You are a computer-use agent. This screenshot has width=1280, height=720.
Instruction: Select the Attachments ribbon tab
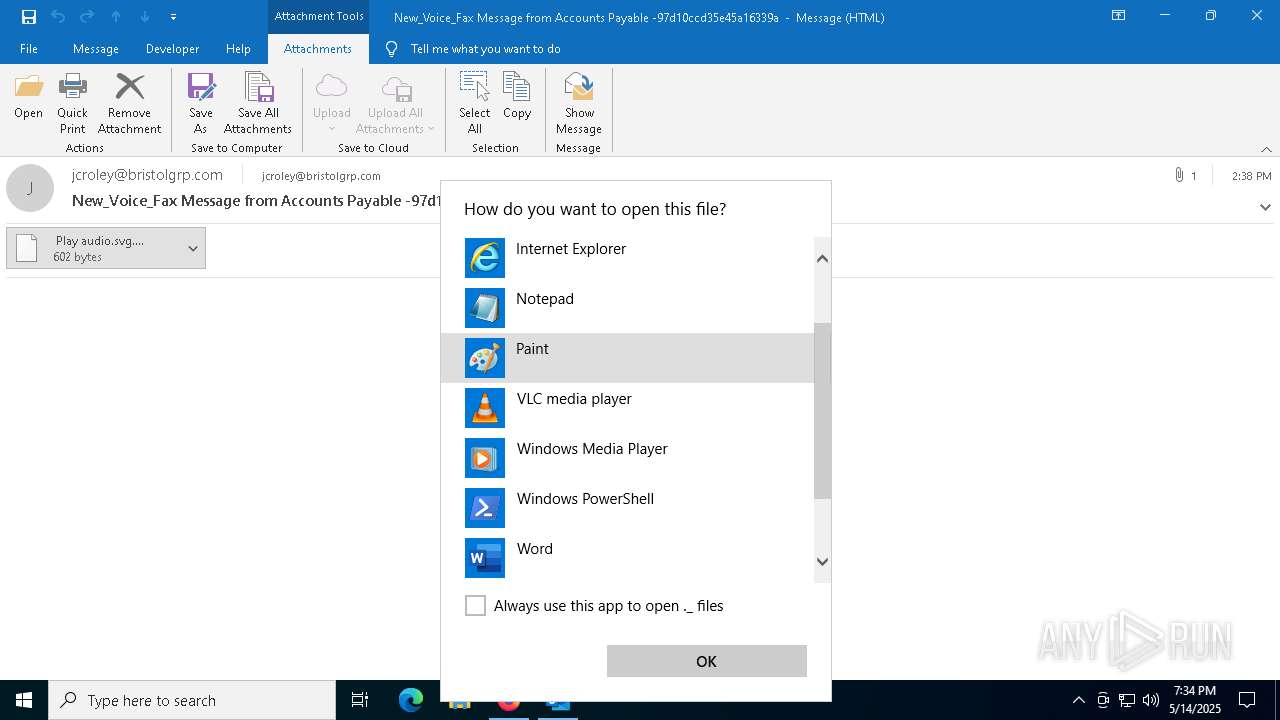(x=318, y=49)
